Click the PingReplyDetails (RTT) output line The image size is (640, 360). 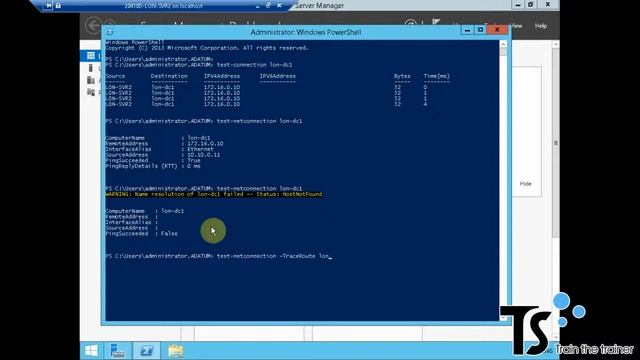[153, 166]
